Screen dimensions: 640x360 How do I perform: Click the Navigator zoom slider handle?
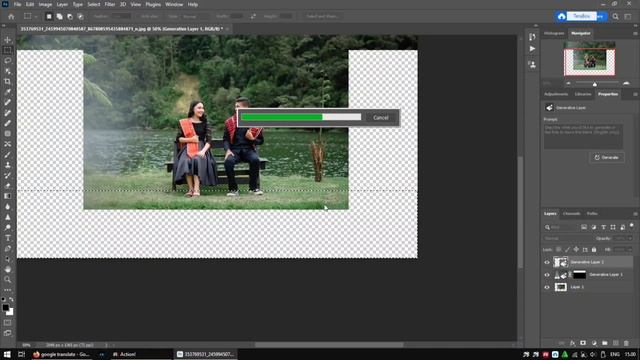pyautogui.click(x=595, y=84)
